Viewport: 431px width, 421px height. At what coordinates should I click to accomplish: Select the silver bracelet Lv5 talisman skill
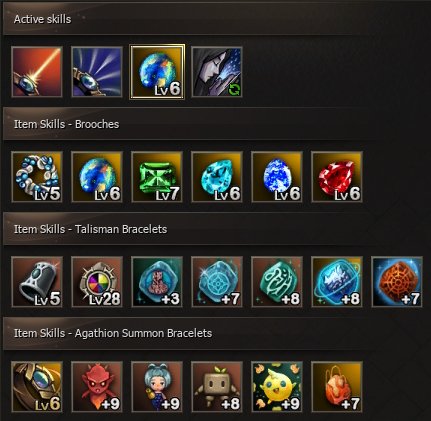point(37,282)
